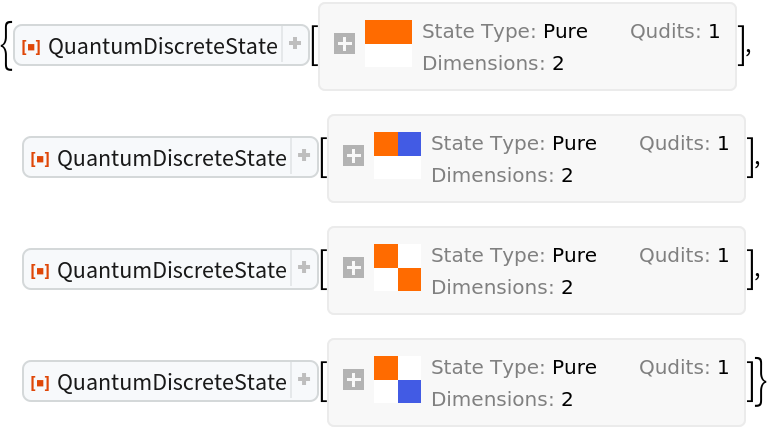Click plus beside fourth QuantumDiscreteState label
The height and width of the screenshot is (428, 768).
coord(304,380)
